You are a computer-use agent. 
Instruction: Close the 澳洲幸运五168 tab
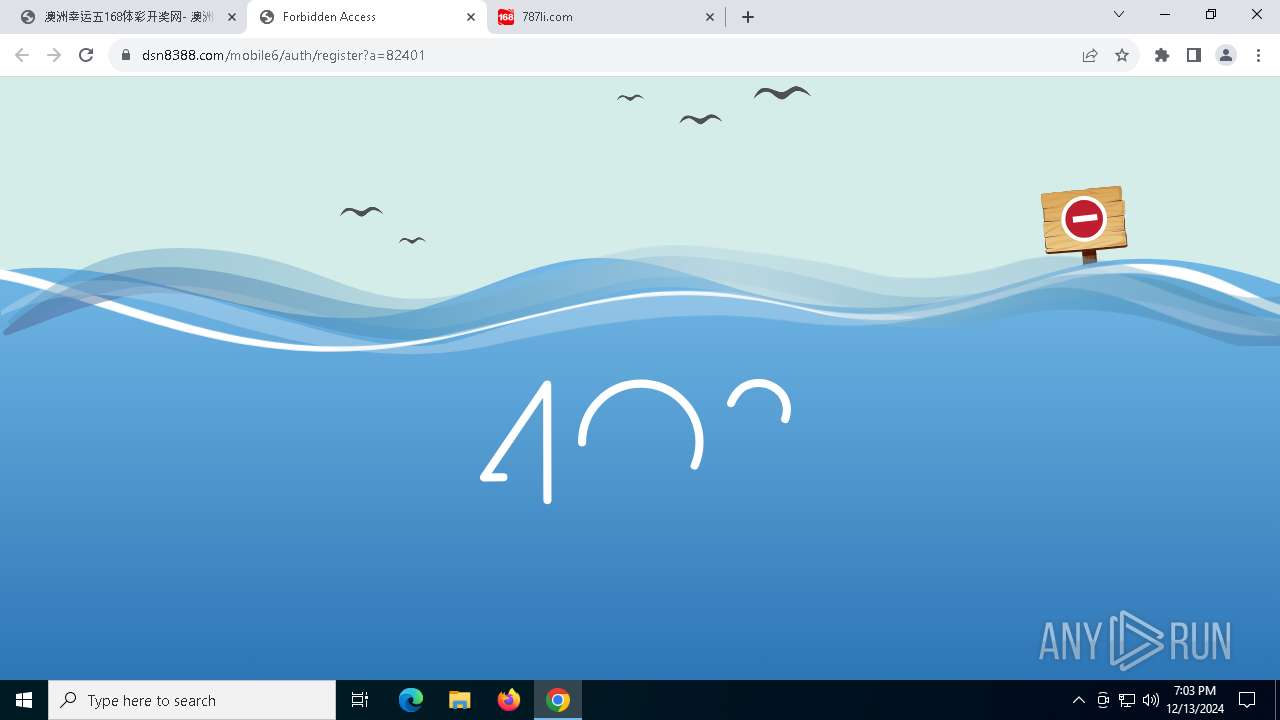click(232, 17)
